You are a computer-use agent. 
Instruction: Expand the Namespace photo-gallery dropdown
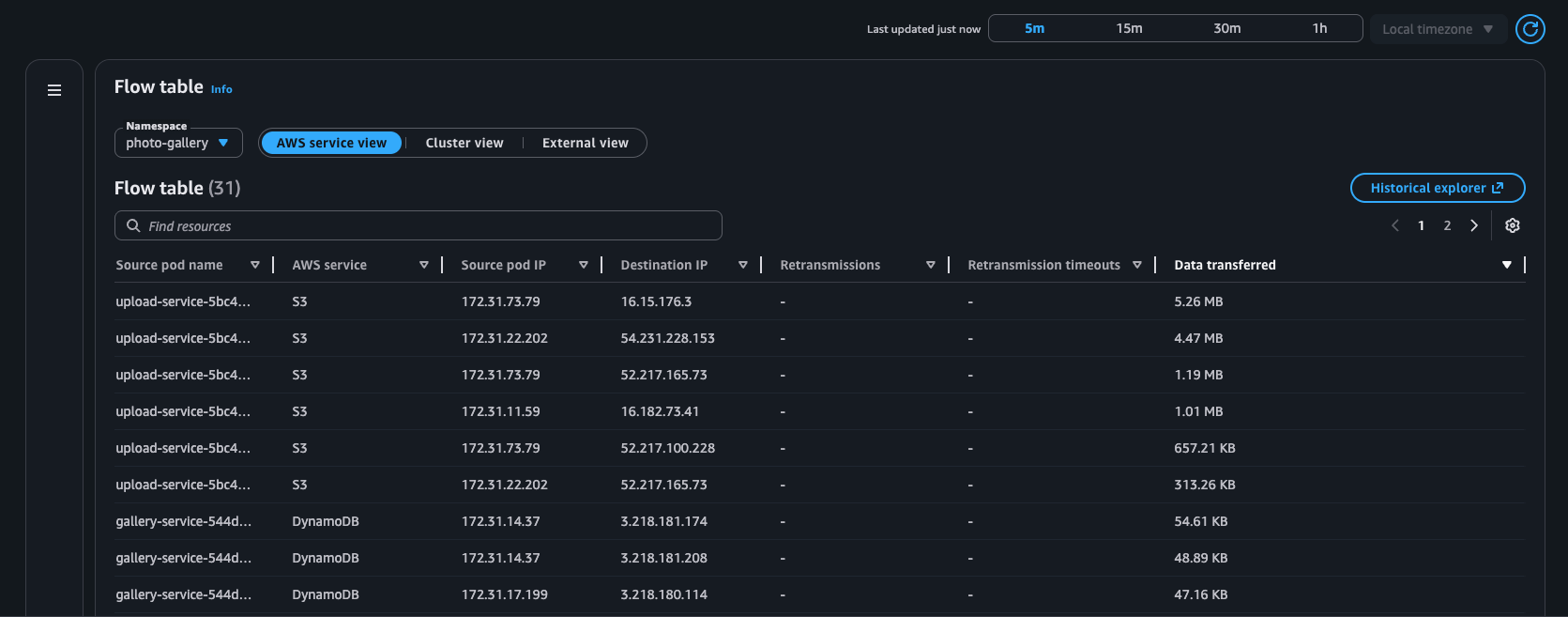178,143
